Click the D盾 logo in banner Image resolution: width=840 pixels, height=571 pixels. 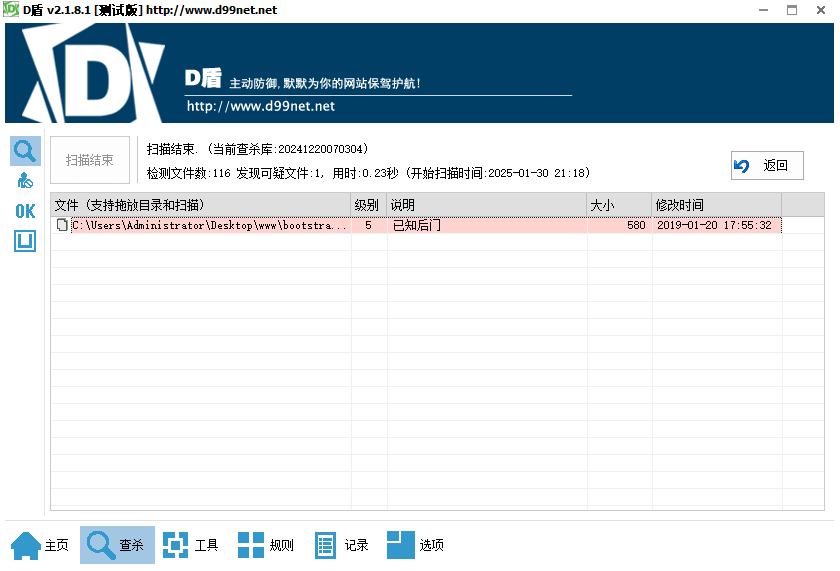pyautogui.click(x=94, y=73)
